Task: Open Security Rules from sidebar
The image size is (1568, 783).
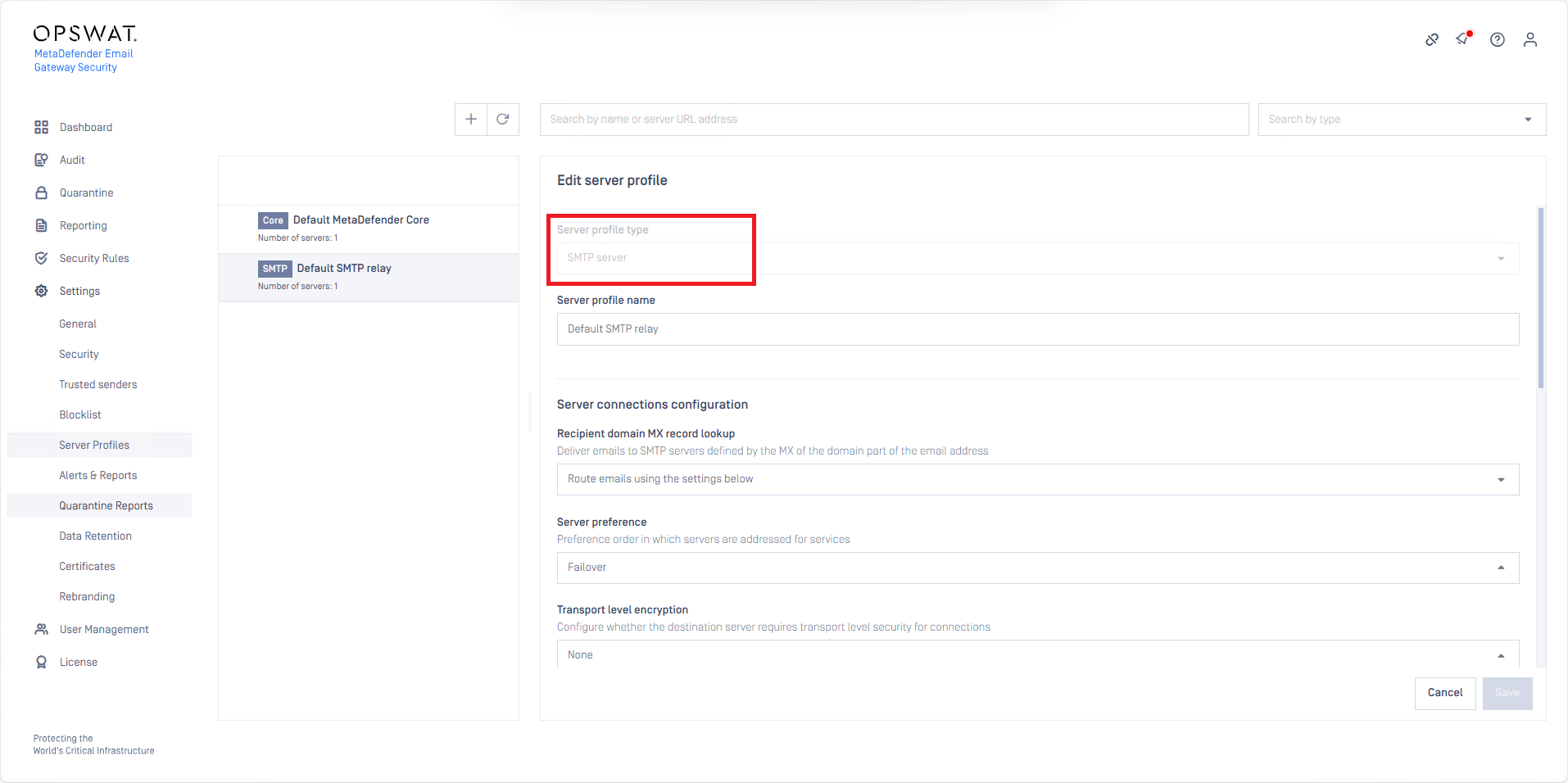Action: click(93, 258)
